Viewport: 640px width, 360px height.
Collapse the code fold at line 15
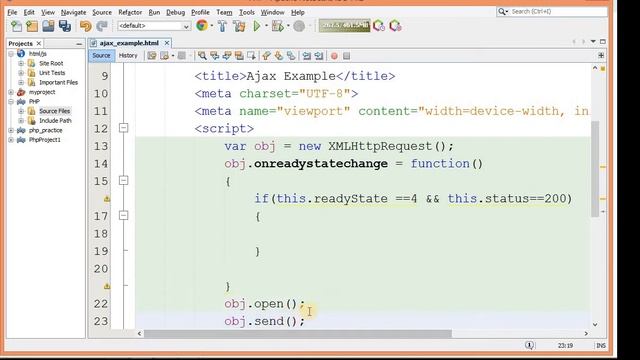(x=123, y=180)
